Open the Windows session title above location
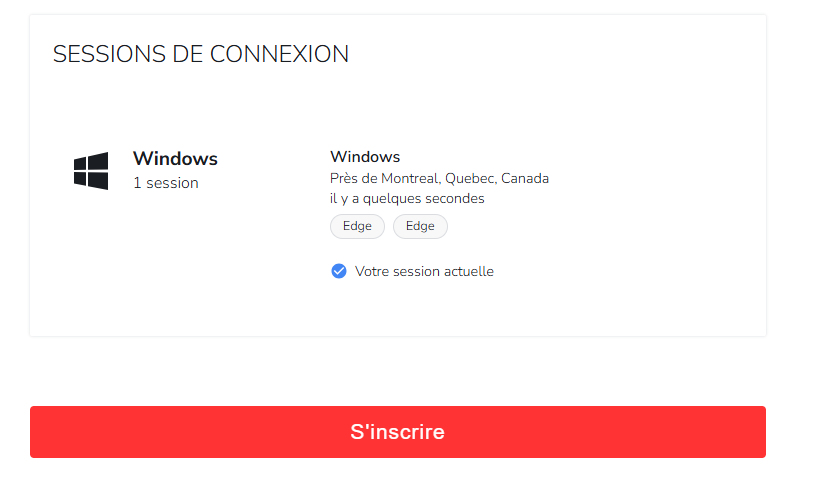818x499 pixels. pos(365,157)
